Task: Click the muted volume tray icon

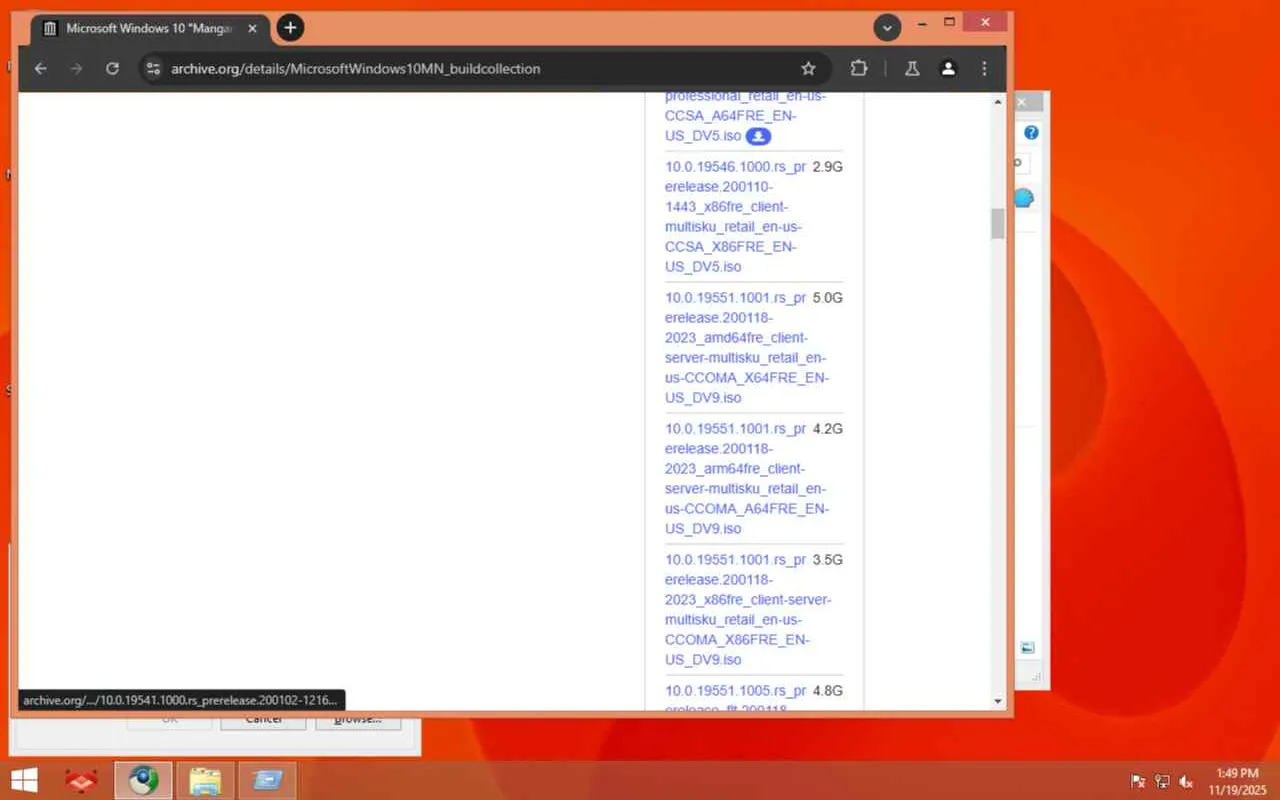Action: [x=1187, y=781]
